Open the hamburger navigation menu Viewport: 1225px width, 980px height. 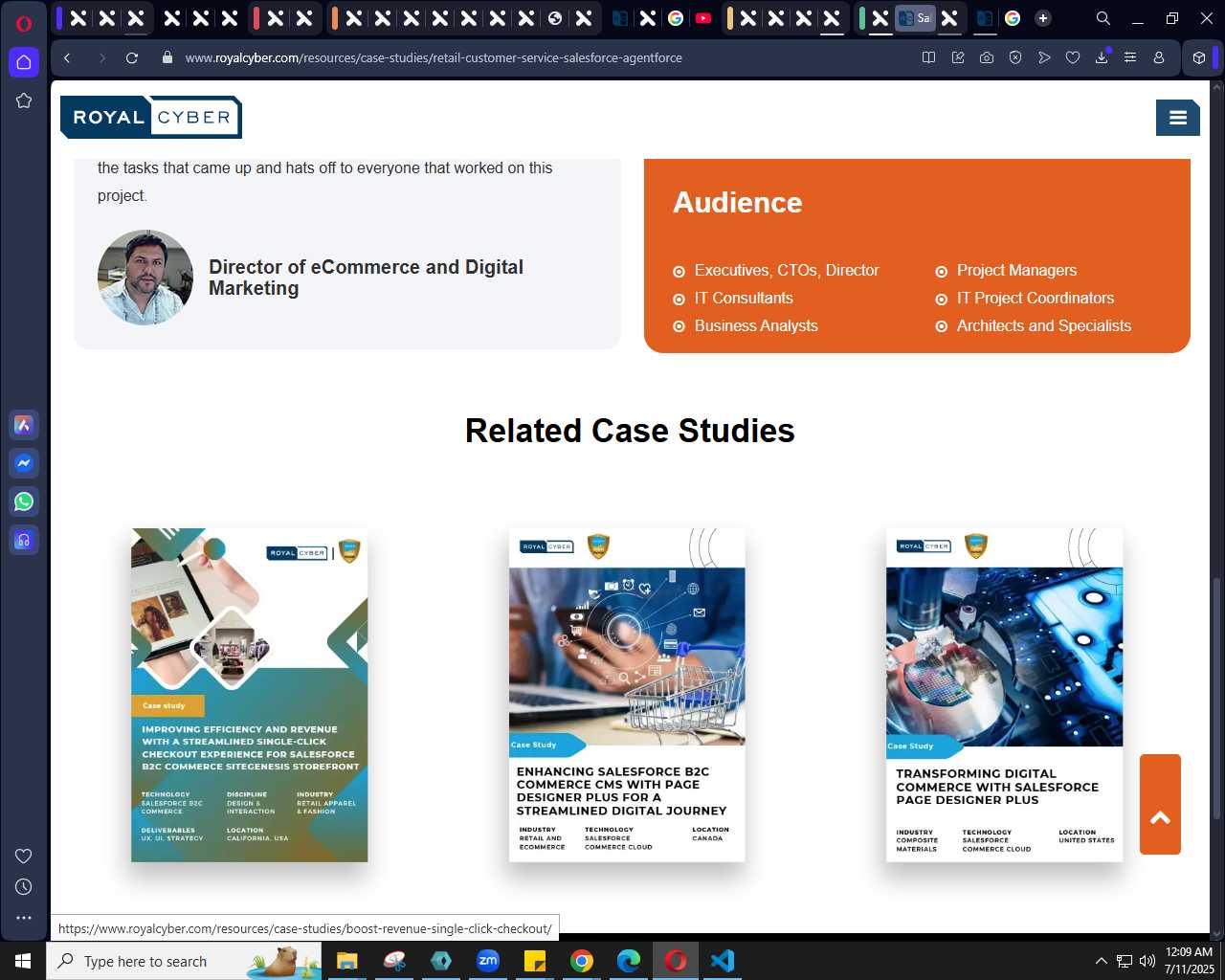click(1178, 118)
